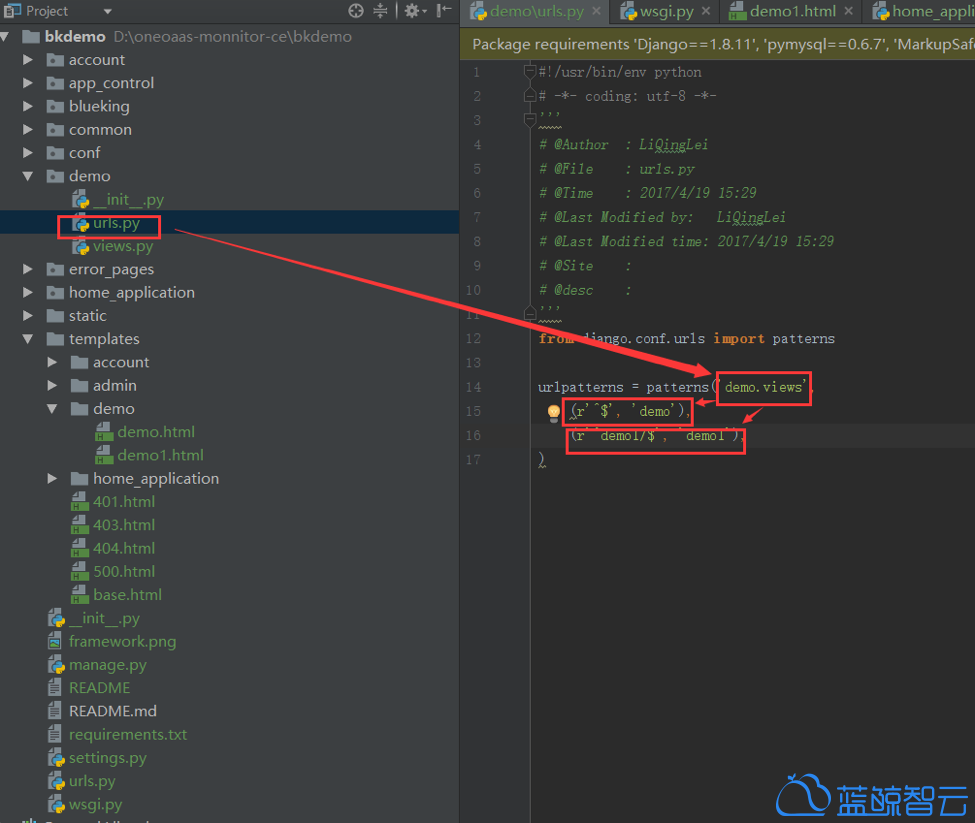This screenshot has height=823, width=975.
Task: Expand the common folder
Action: pos(27,129)
